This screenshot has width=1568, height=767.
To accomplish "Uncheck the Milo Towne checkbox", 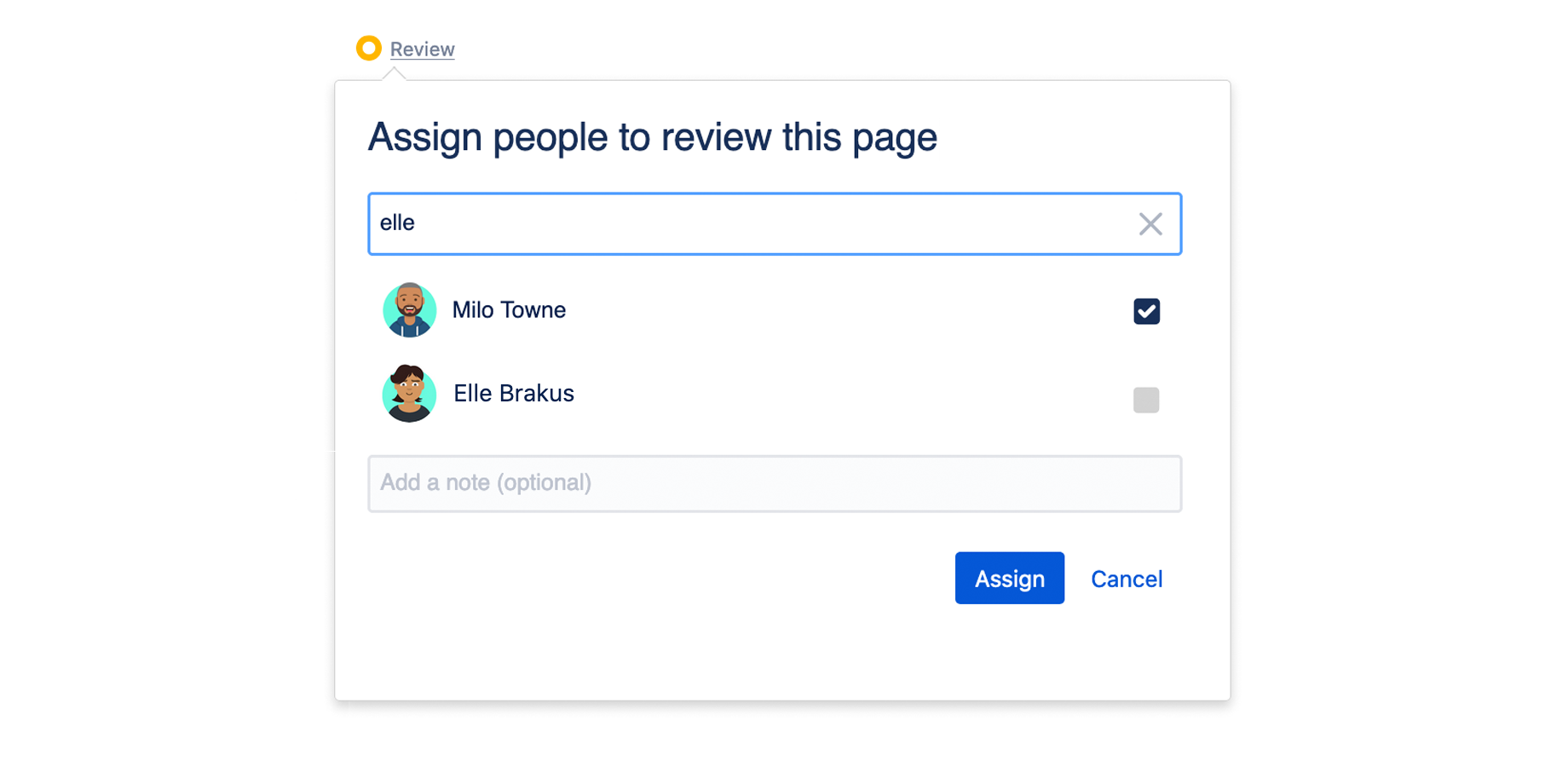I will [1146, 311].
